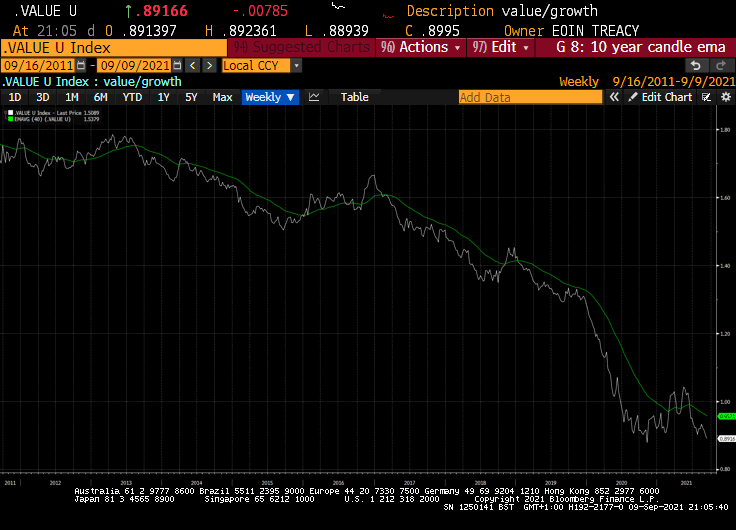Viewport: 736px width, 530px height.
Task: Click the pencil Edit Chart icon
Action: 633,97
